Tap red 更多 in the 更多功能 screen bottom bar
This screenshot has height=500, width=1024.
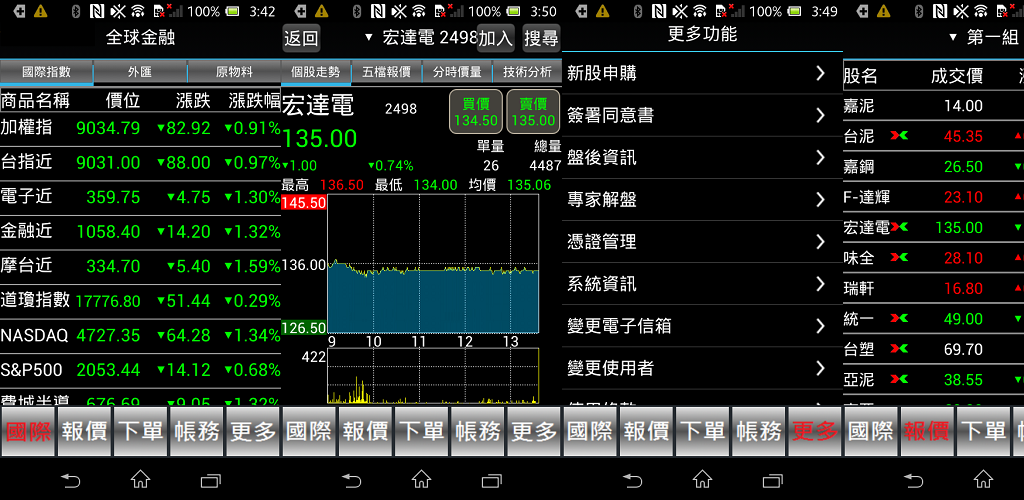pyautogui.click(x=814, y=431)
